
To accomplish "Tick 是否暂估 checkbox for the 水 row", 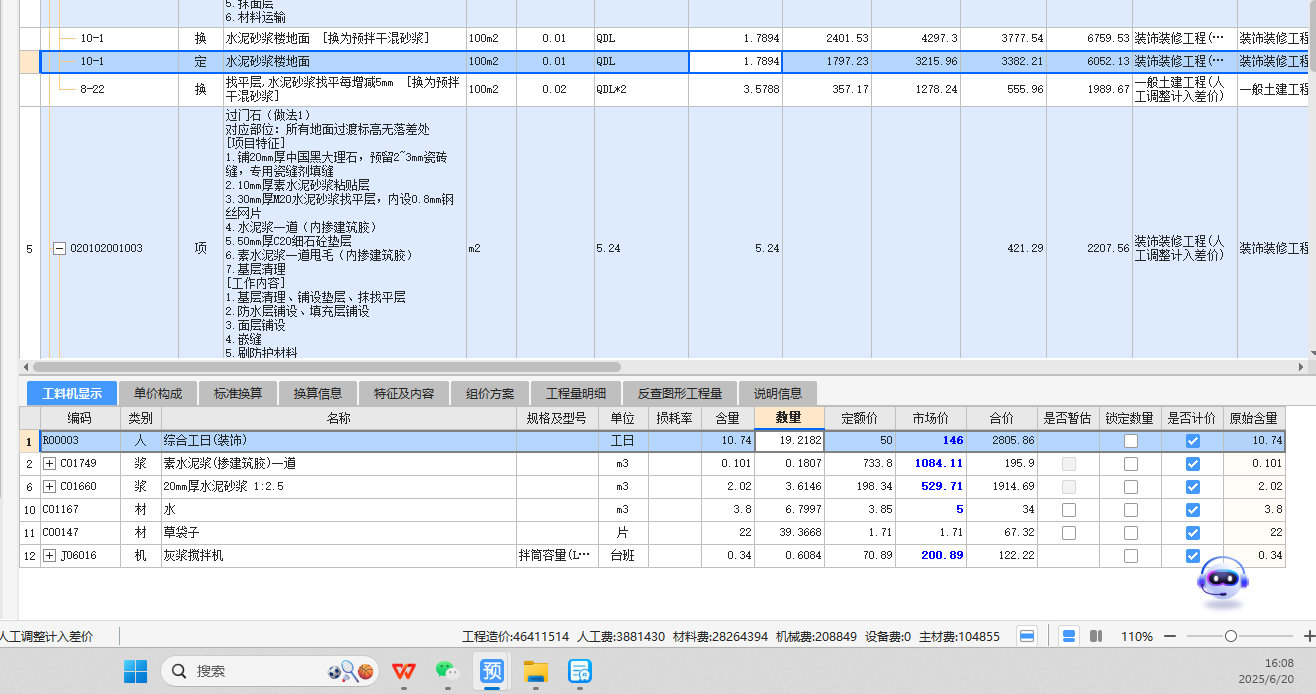I will click(1069, 510).
